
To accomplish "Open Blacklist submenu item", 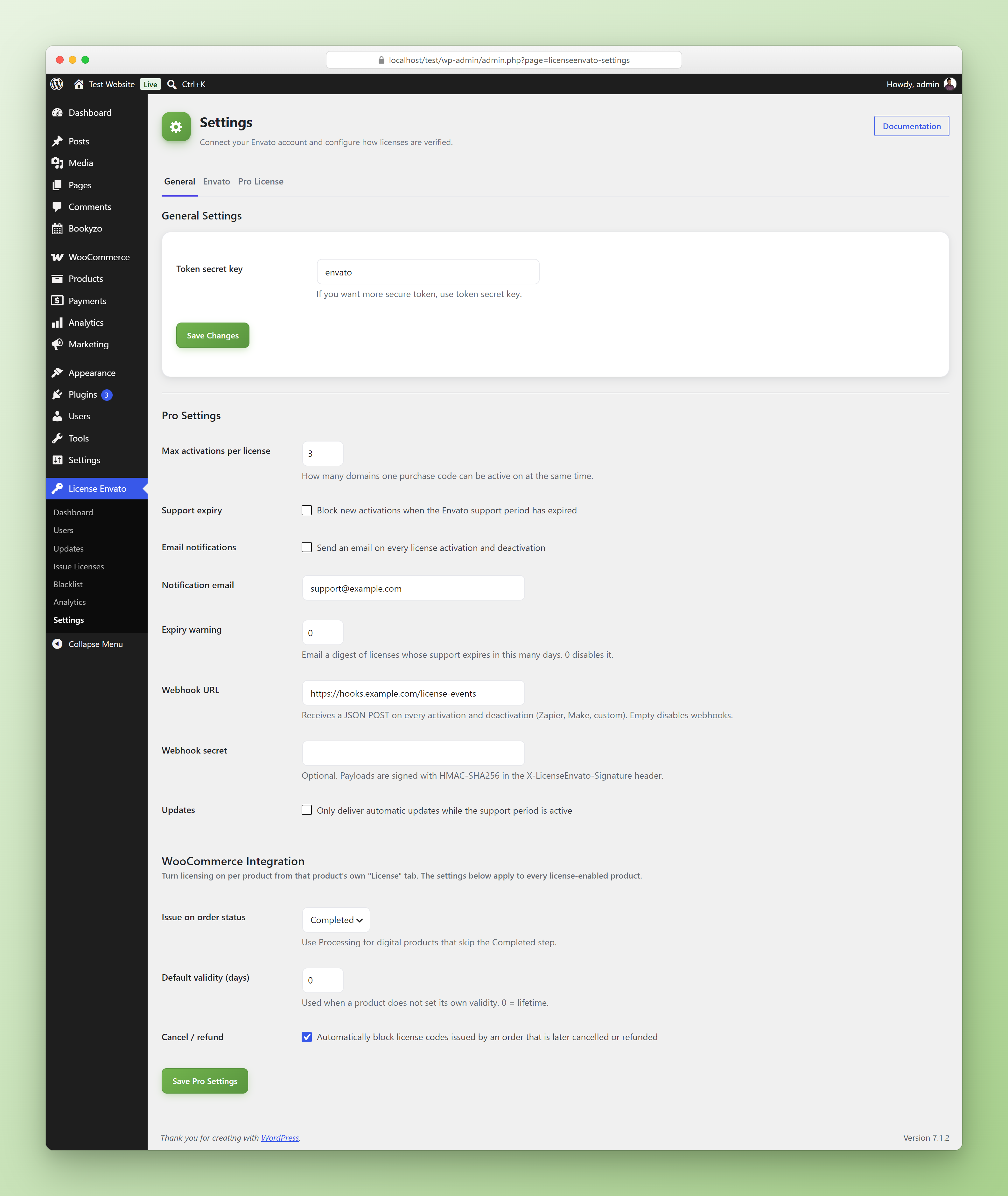I will coord(68,584).
